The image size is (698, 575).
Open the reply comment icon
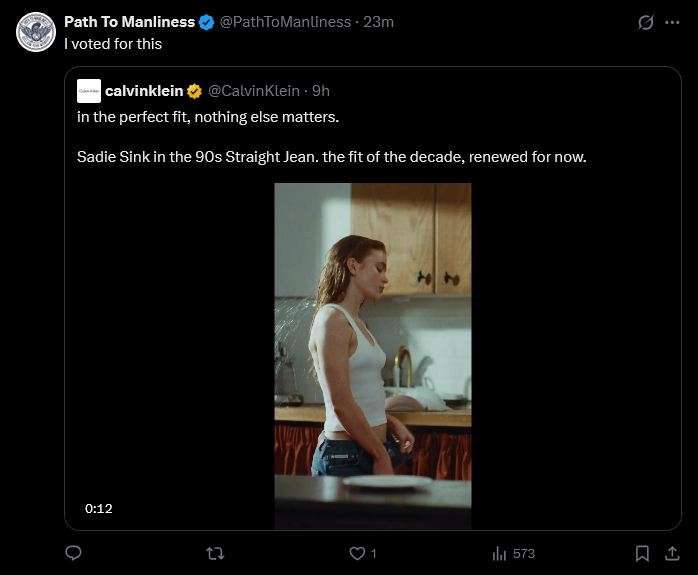73,553
